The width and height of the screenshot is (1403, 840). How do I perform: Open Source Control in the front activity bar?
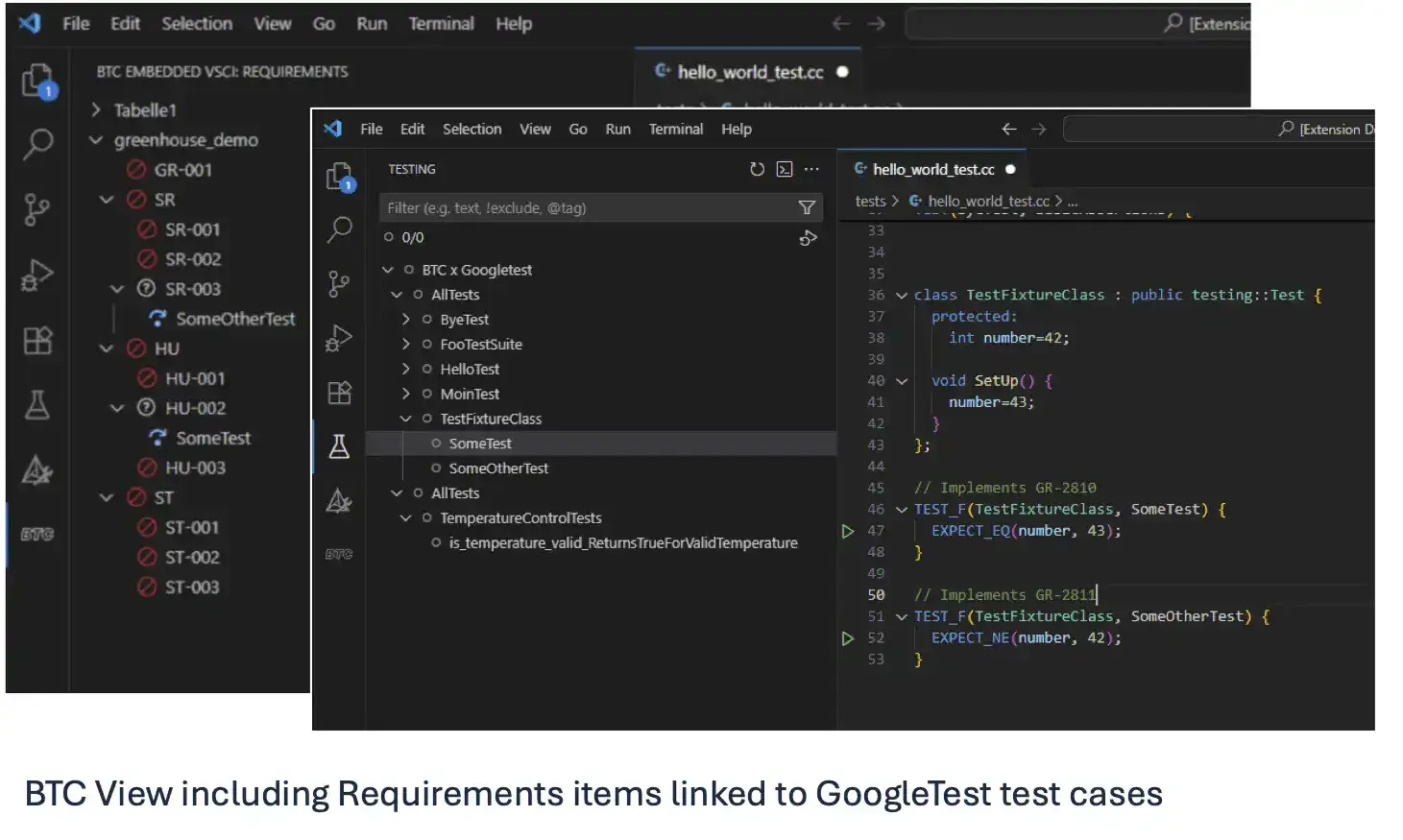pos(339,283)
